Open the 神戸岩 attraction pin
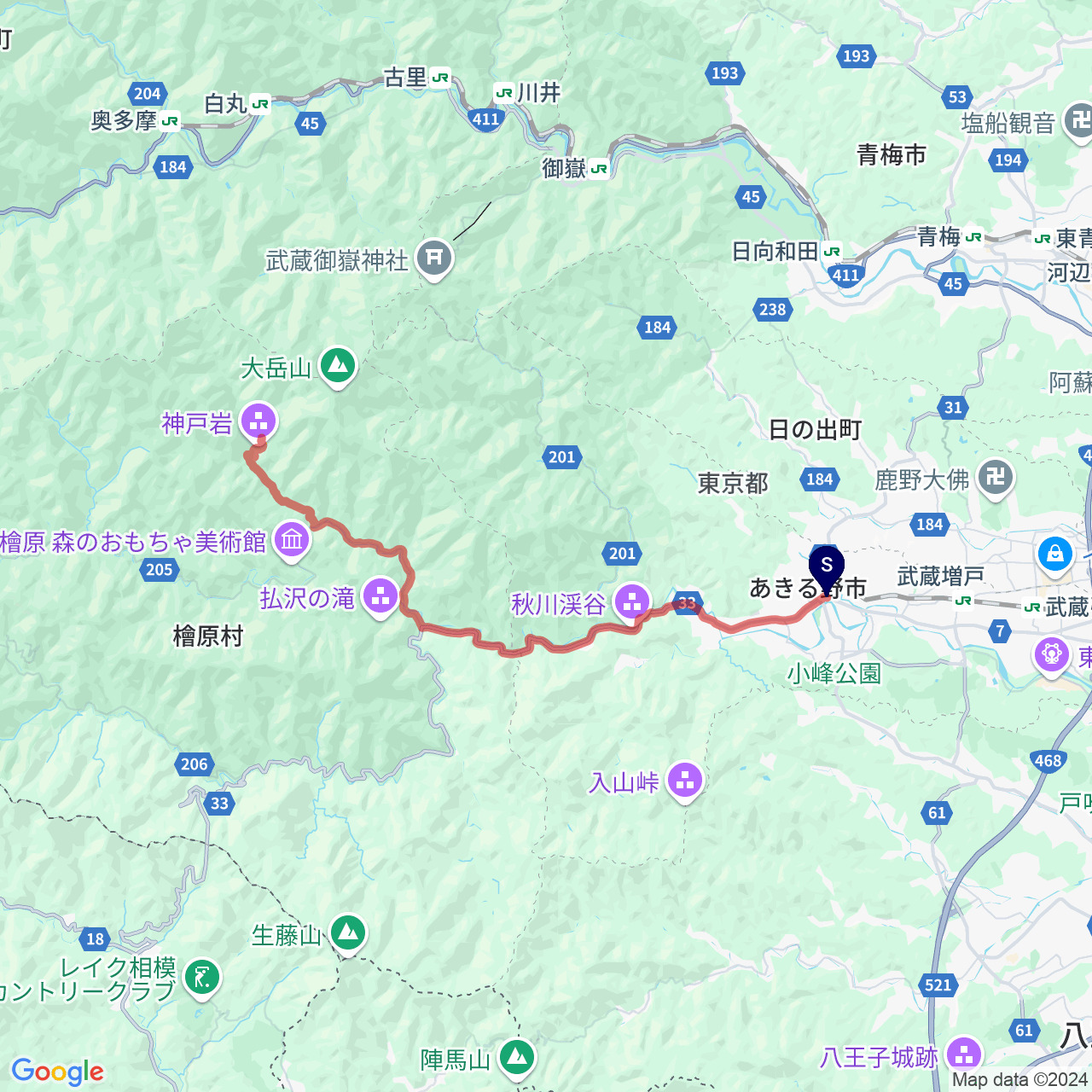Viewport: 1092px width, 1092px height. coord(258,421)
